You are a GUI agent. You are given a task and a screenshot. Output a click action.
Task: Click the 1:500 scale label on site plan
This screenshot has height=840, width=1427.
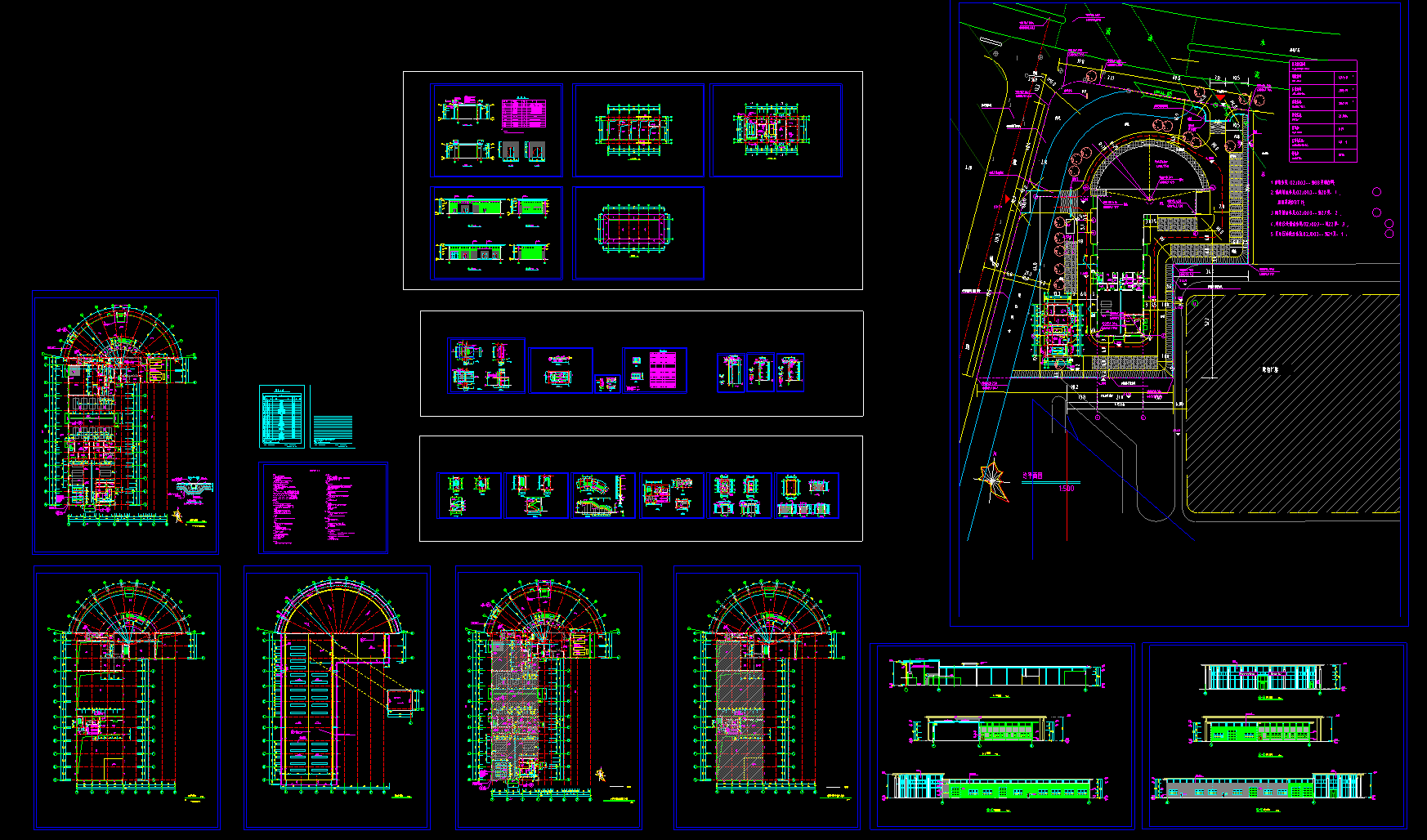(x=1067, y=489)
